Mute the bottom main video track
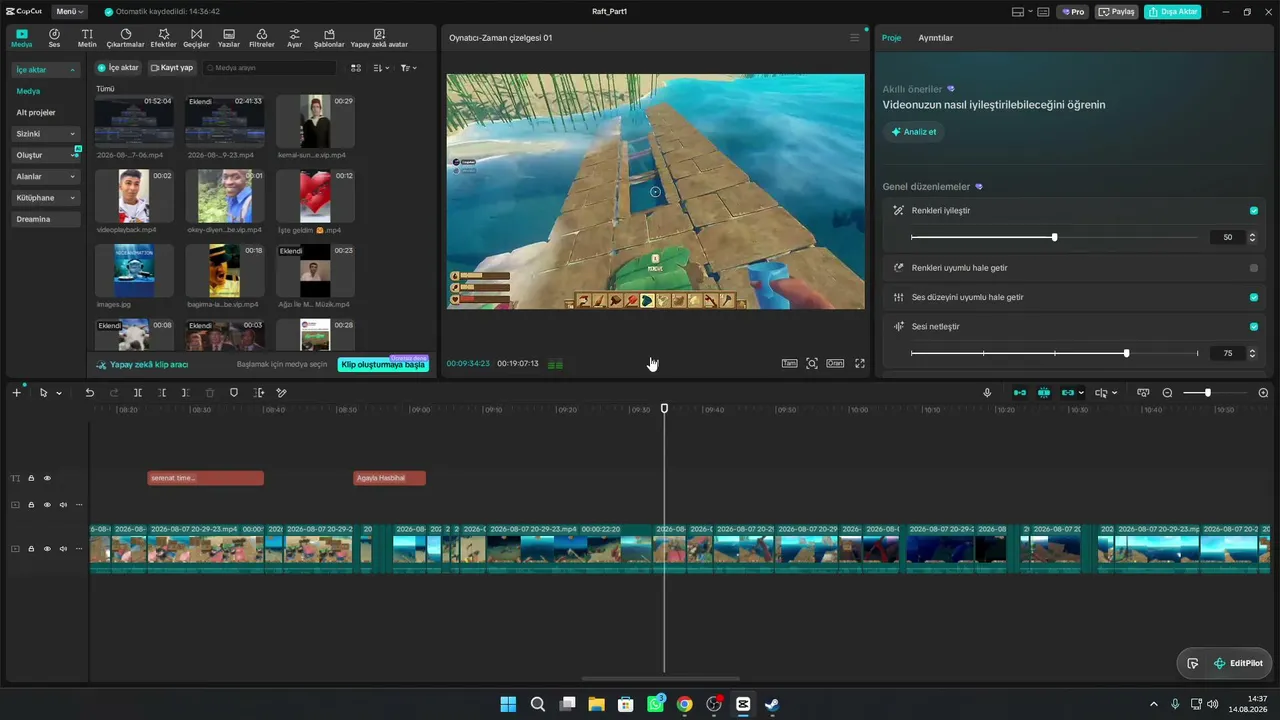The image size is (1280, 720). (63, 548)
